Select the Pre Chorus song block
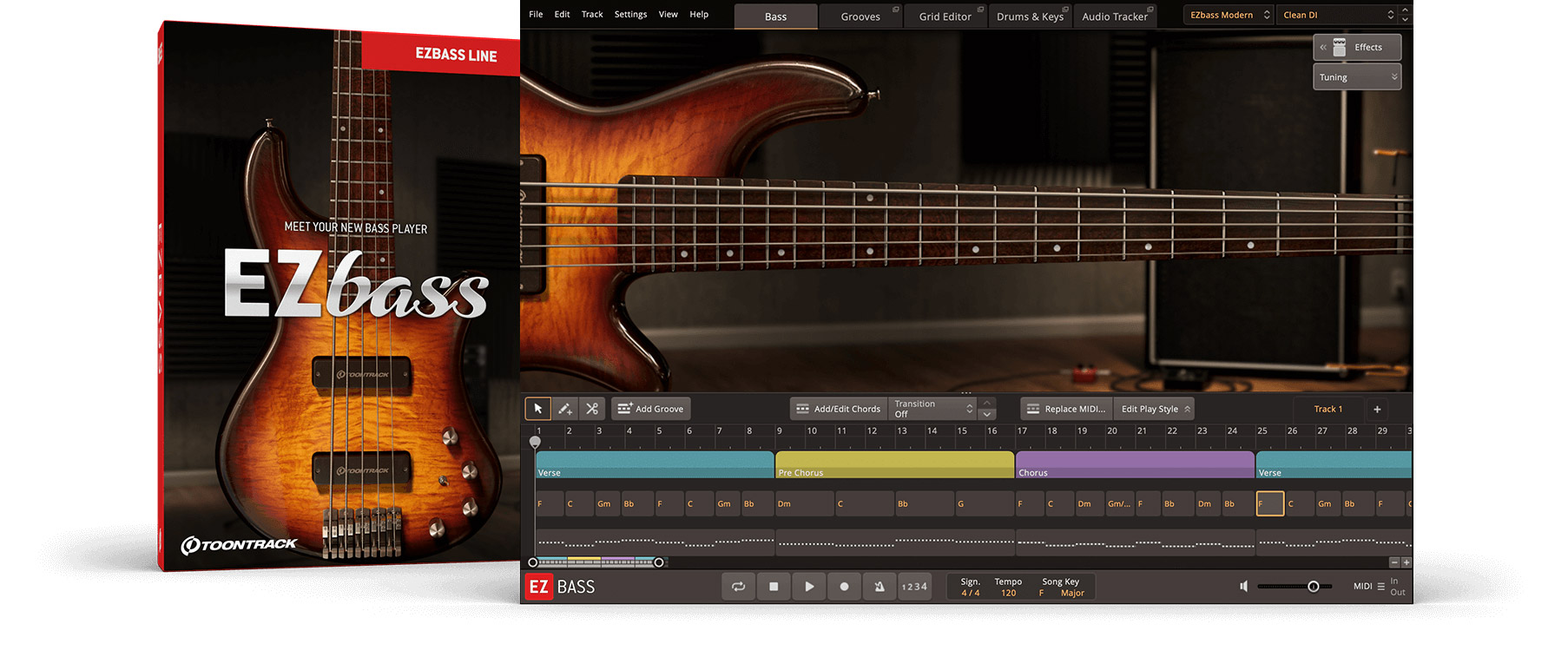 894,464
